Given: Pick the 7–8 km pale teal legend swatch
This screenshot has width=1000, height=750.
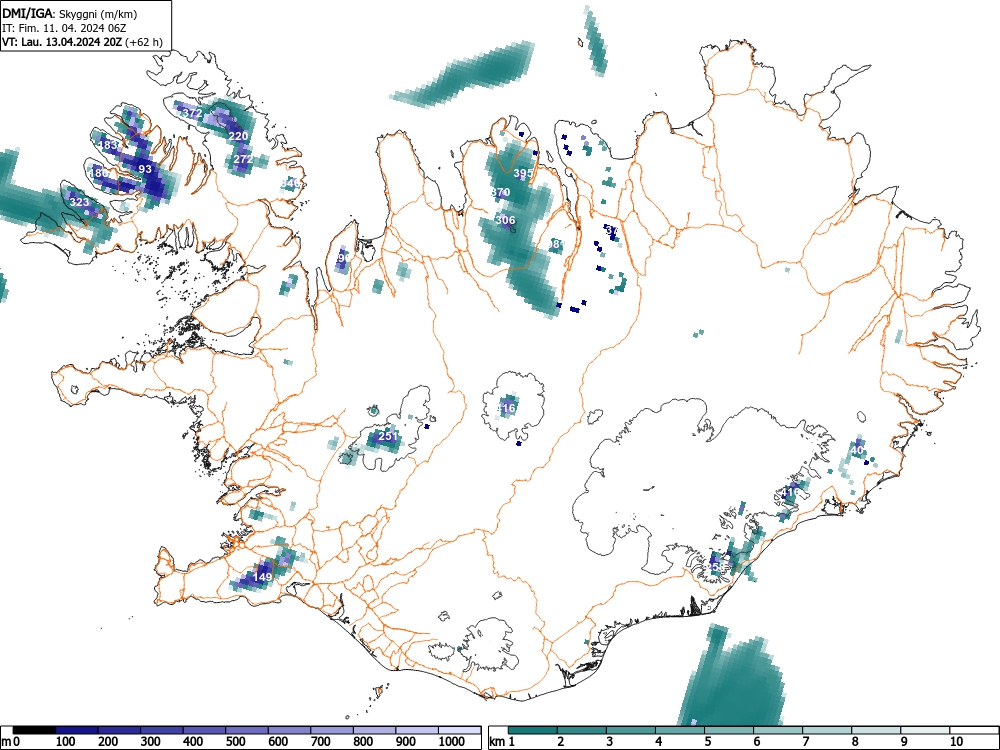Looking at the screenshot, I should (827, 730).
